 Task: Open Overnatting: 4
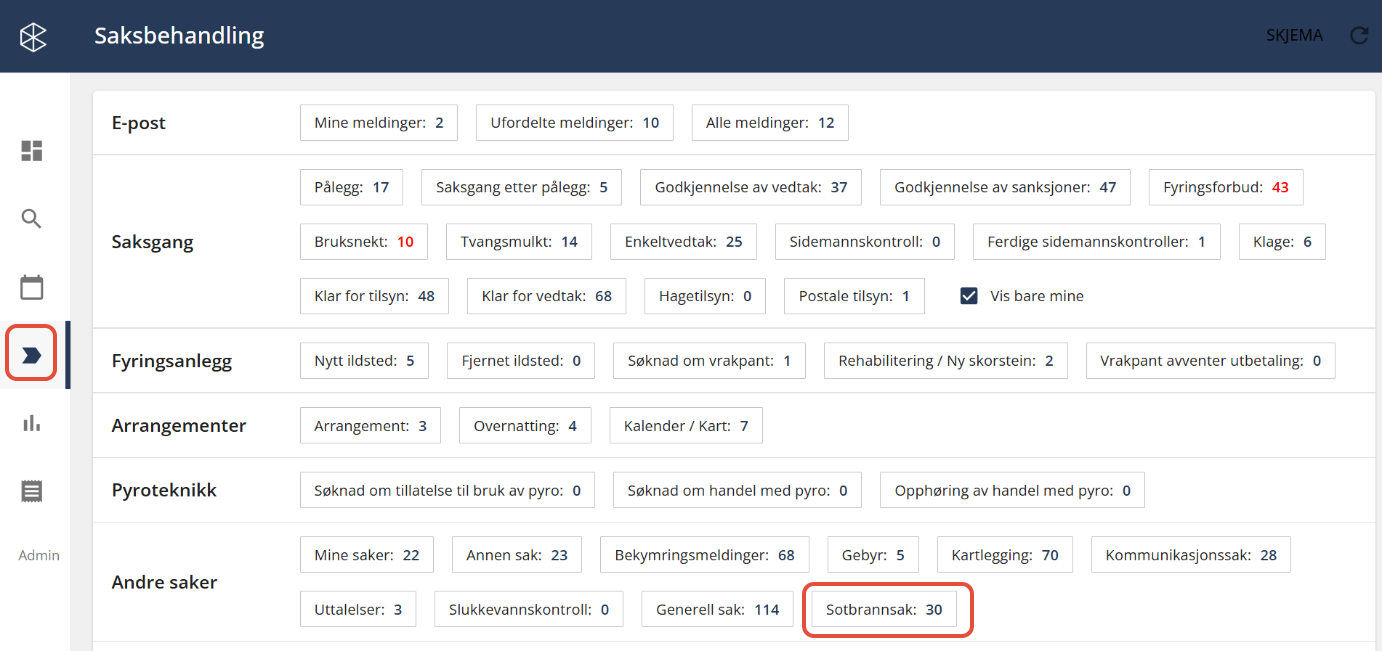(x=525, y=426)
